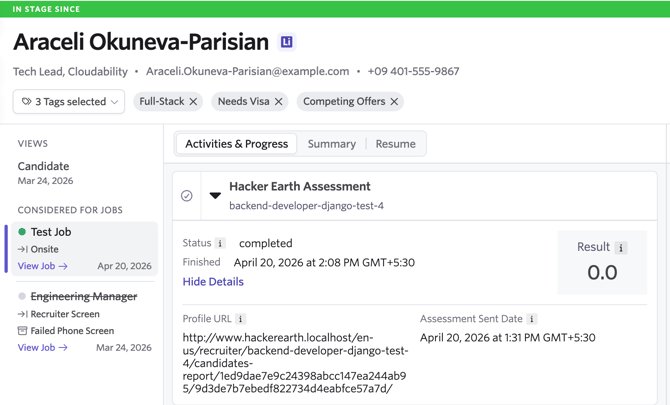Click the archive icon beside Failed Phone Screen

click(x=22, y=331)
